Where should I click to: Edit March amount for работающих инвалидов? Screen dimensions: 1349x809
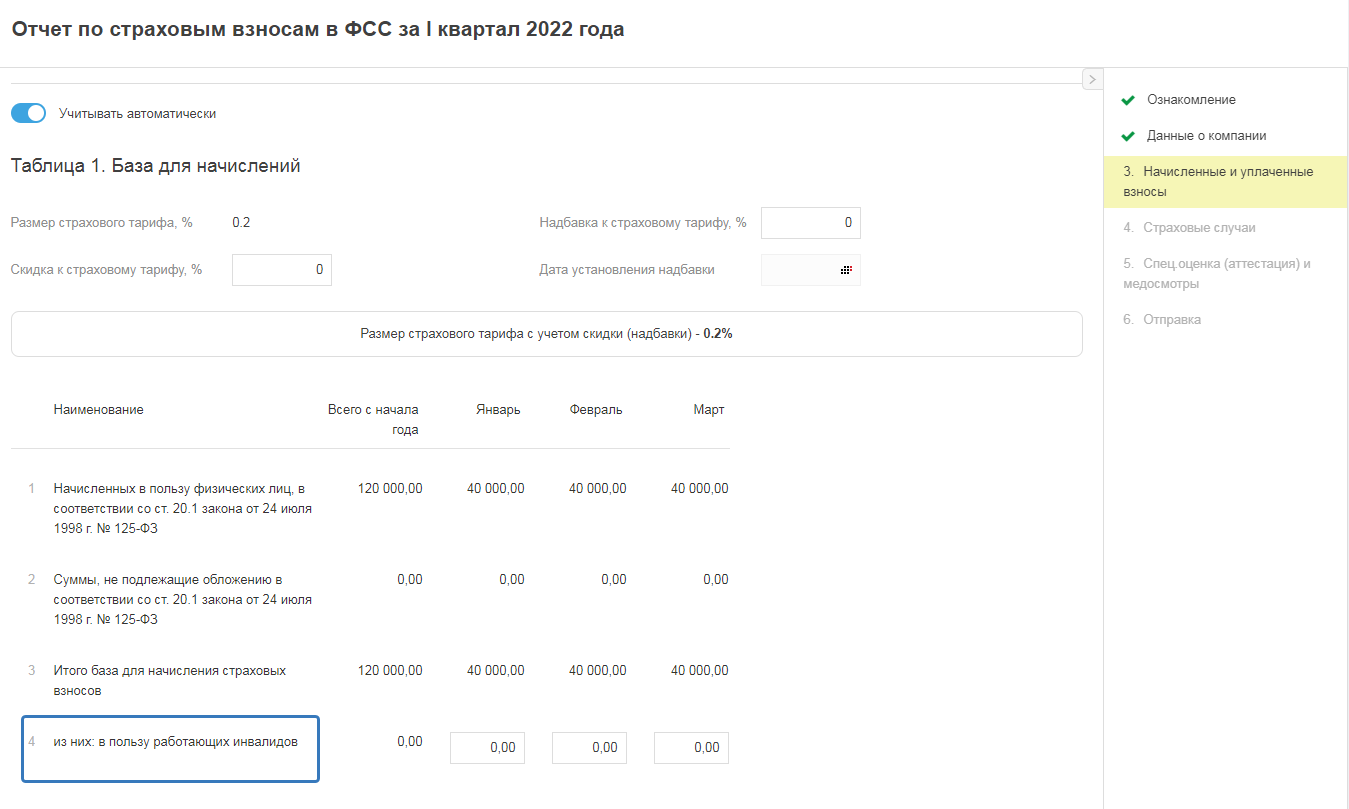click(x=691, y=748)
